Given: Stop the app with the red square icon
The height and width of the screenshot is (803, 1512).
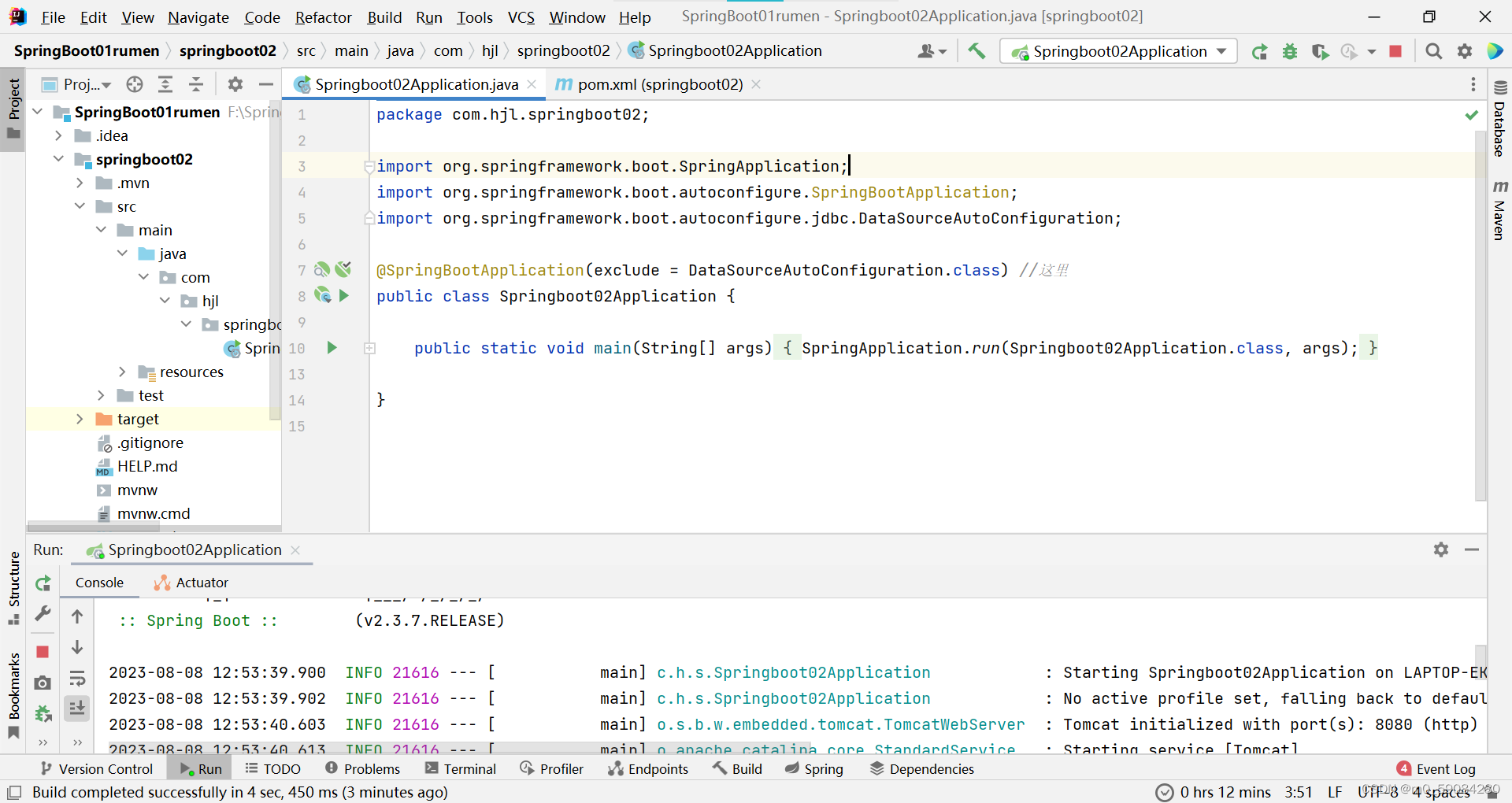Looking at the screenshot, I should coord(1396,51).
